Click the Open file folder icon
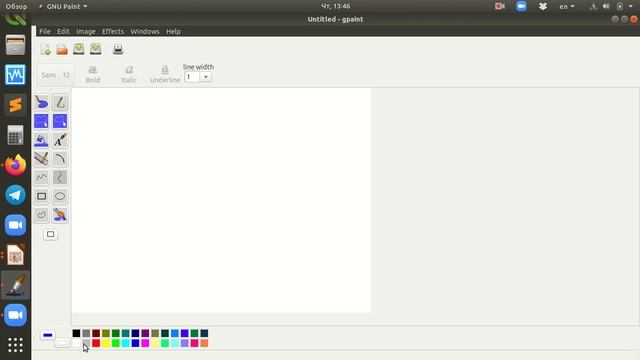Image resolution: width=640 pixels, height=360 pixels. click(62, 49)
